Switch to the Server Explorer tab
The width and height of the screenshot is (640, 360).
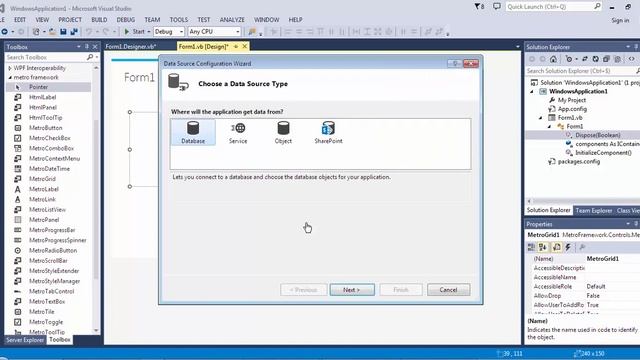[25, 340]
